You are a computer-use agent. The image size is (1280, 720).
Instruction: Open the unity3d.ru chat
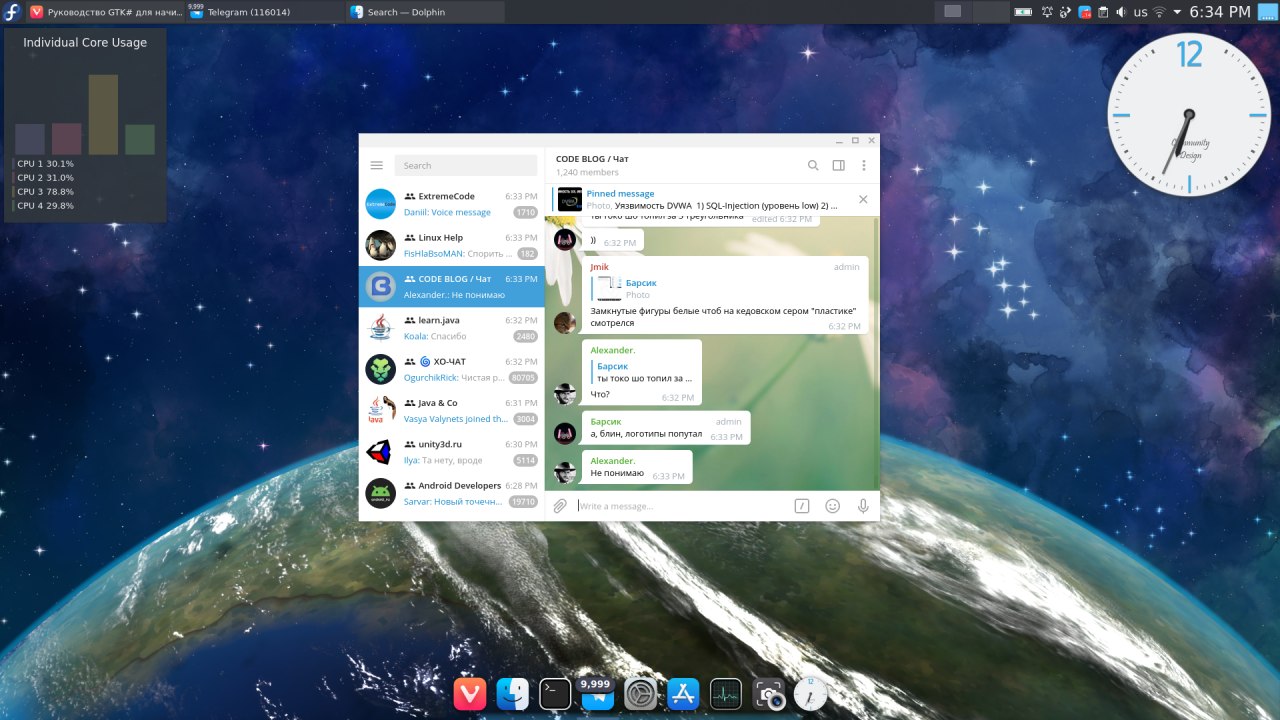(451, 452)
